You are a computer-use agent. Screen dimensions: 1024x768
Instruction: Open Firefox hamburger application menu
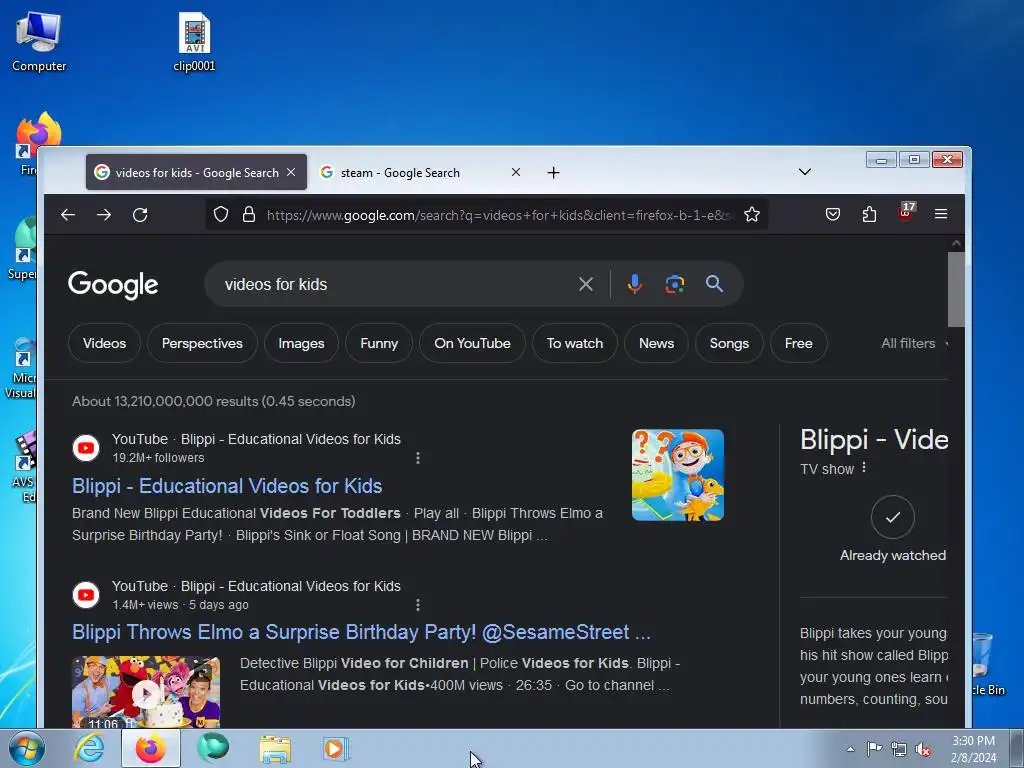point(941,214)
